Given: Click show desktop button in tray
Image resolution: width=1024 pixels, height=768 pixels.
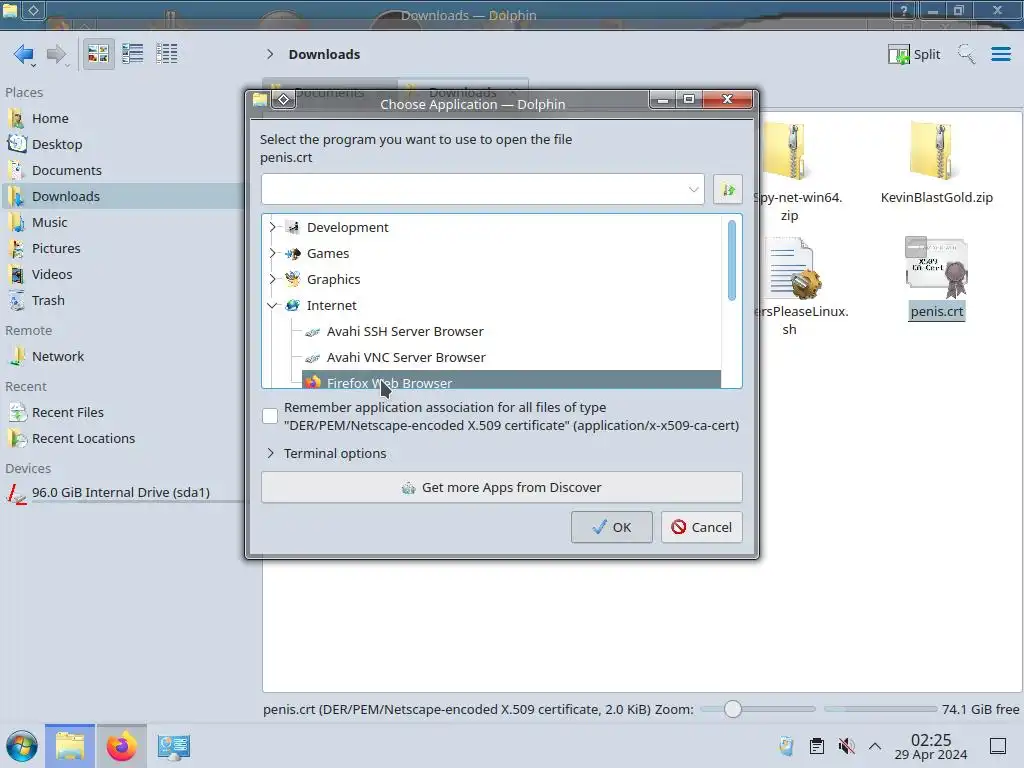Looking at the screenshot, I should (998, 746).
